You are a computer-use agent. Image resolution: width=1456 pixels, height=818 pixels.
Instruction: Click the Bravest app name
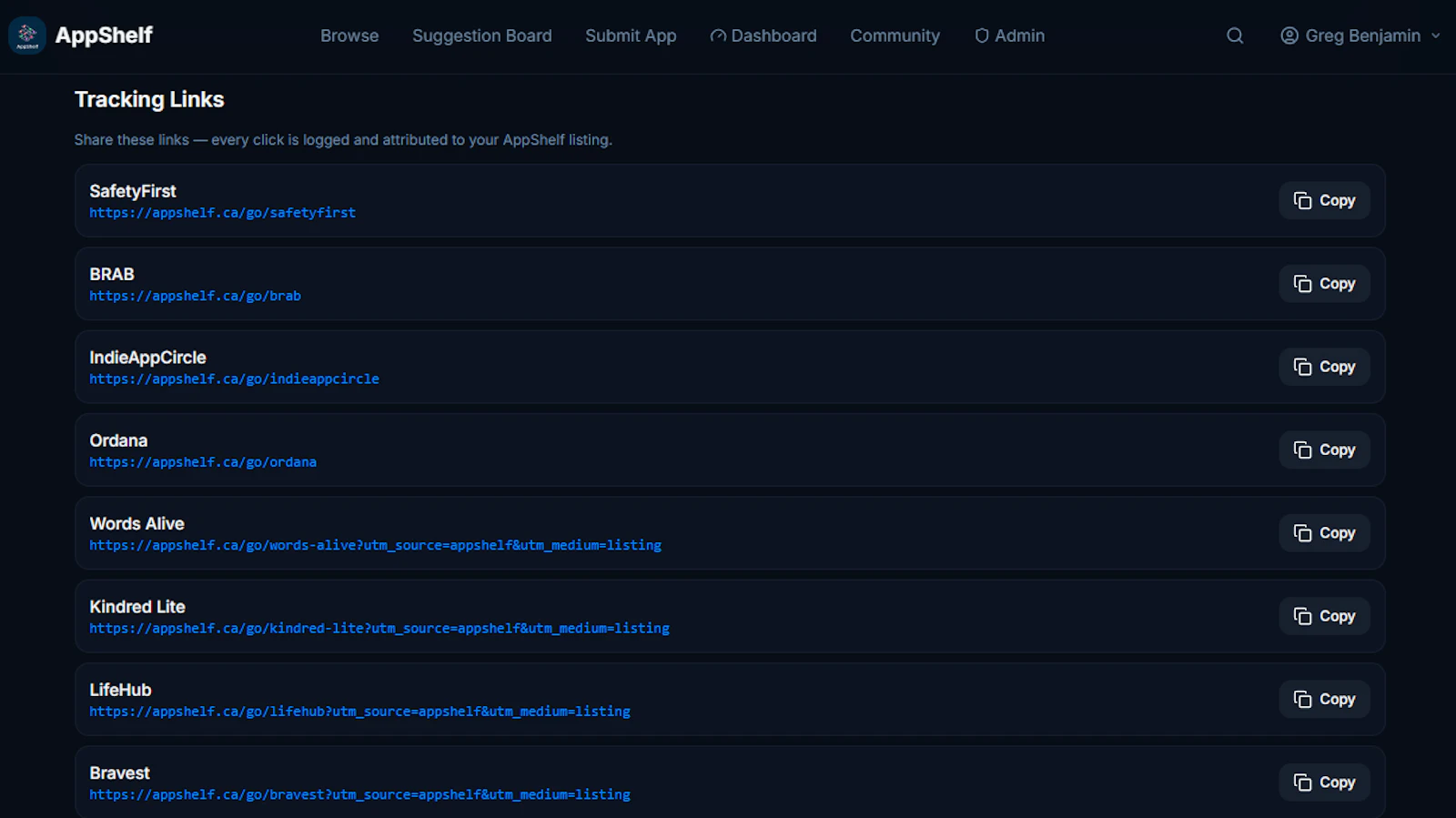[x=119, y=773]
